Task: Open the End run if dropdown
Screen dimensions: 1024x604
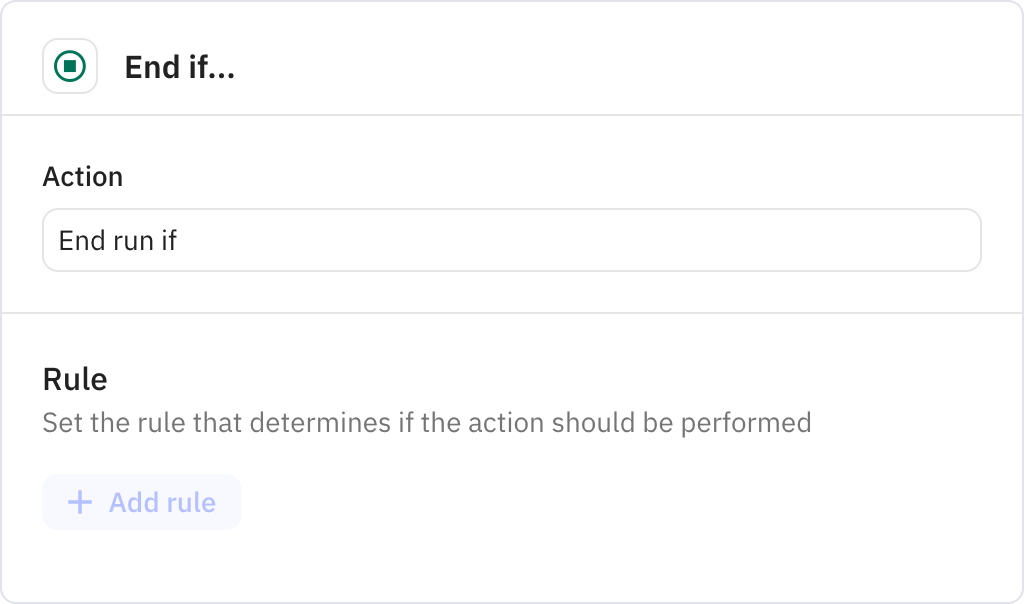Action: (x=511, y=240)
